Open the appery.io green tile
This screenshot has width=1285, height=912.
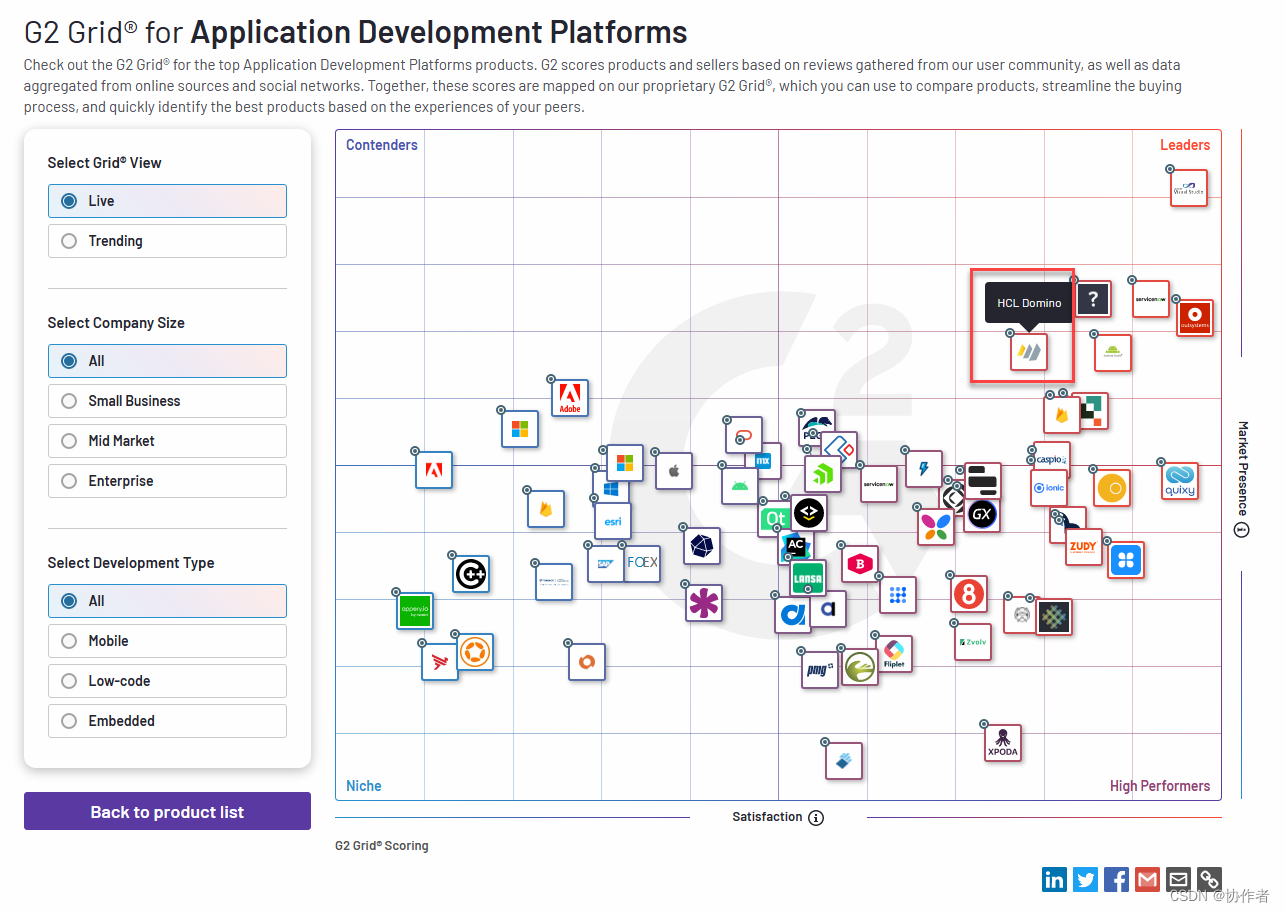click(x=415, y=610)
